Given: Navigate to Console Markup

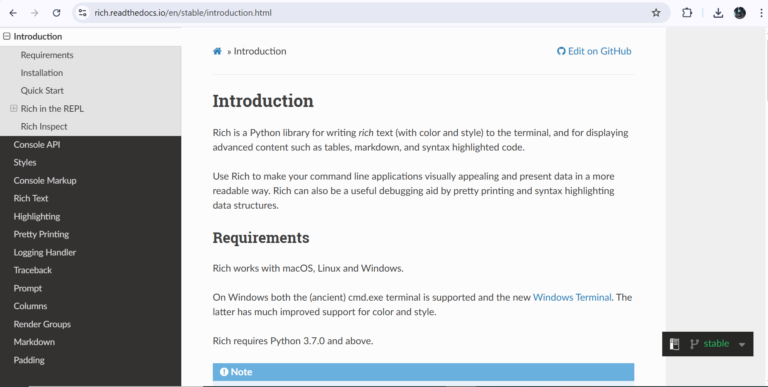Looking at the screenshot, I should [45, 180].
